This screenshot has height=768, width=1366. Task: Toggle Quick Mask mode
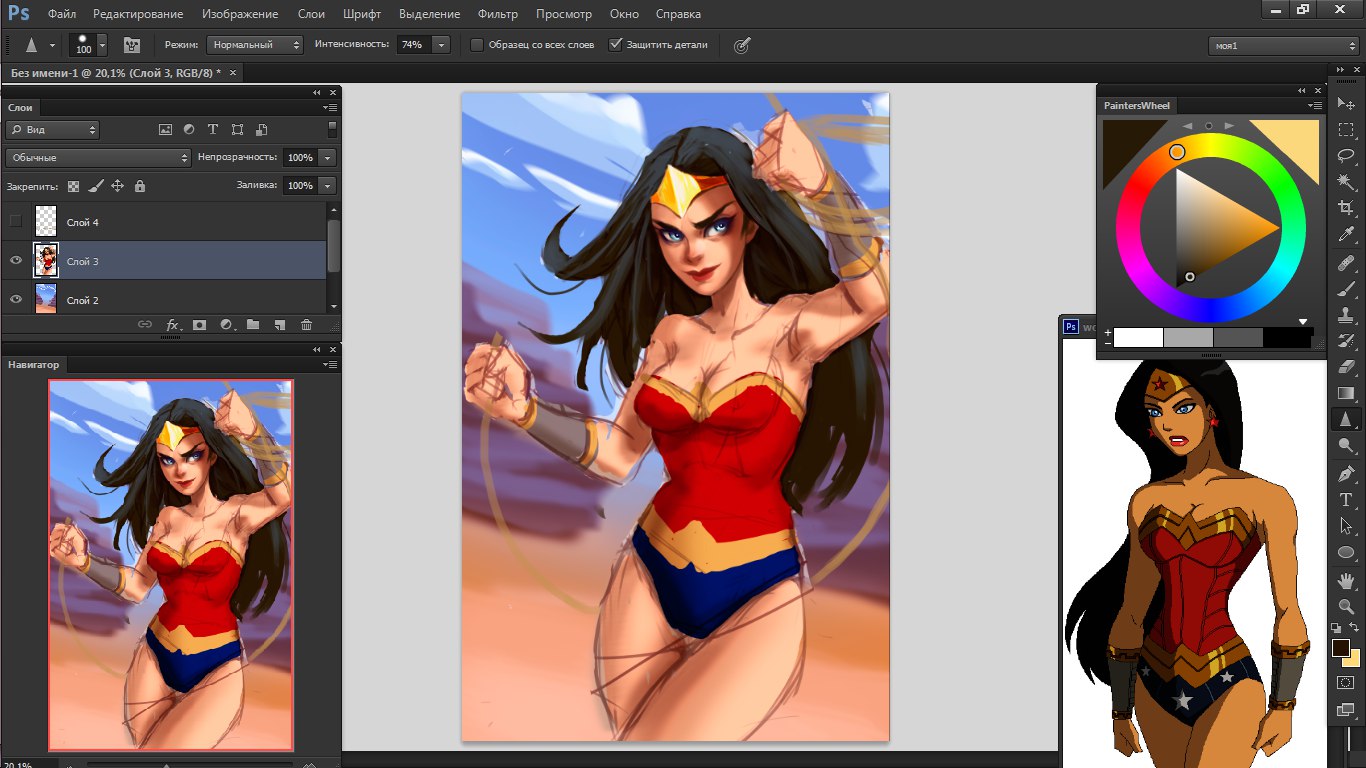pyautogui.click(x=1346, y=682)
